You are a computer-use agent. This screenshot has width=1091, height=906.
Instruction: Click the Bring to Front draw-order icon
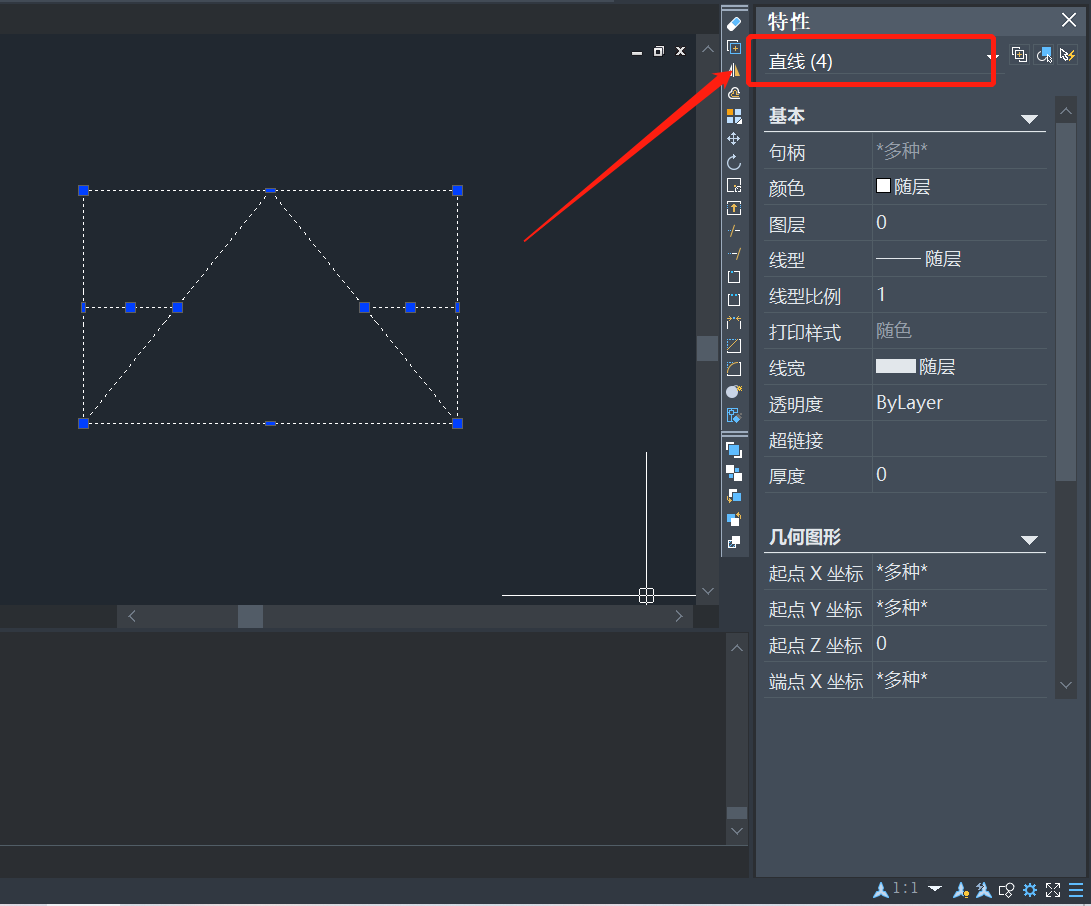[x=734, y=450]
